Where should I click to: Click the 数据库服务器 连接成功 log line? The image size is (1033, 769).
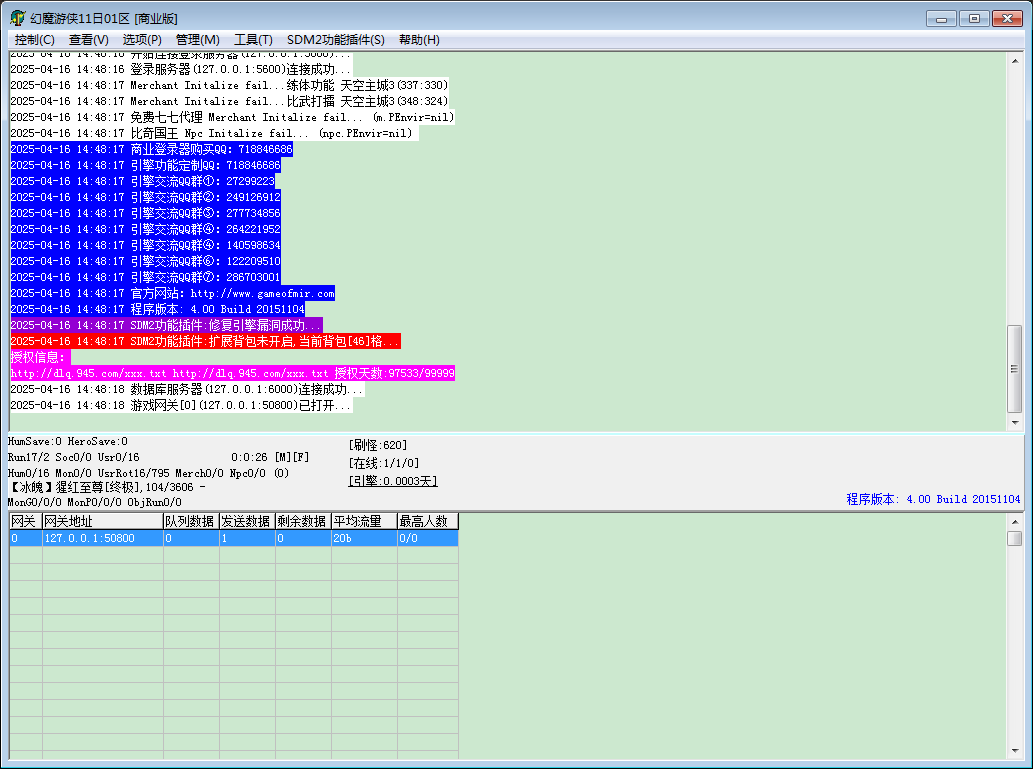click(x=187, y=389)
